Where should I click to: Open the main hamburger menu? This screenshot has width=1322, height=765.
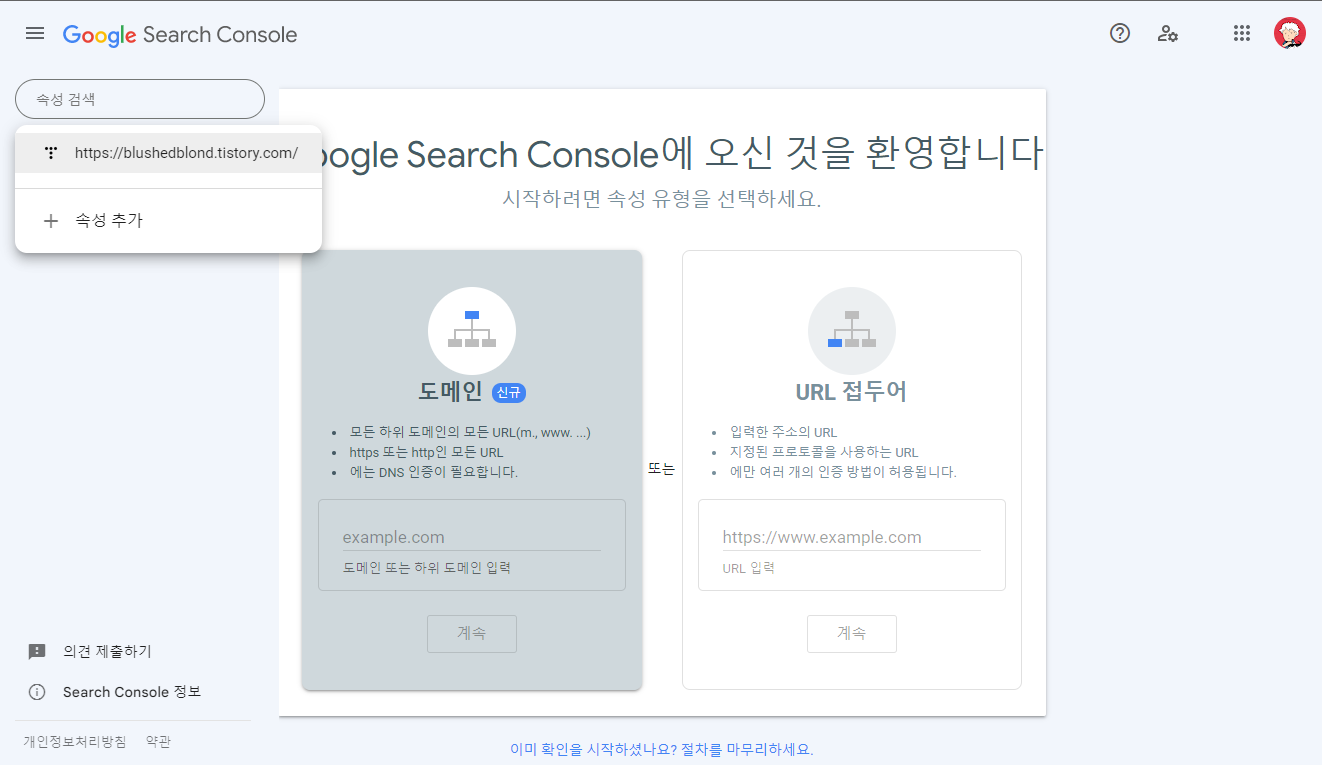click(35, 34)
